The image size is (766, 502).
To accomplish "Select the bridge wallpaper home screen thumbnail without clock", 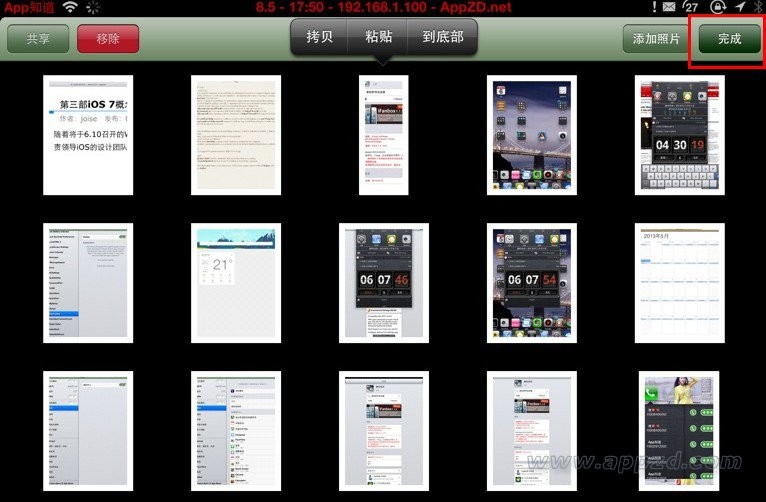I will [532, 135].
